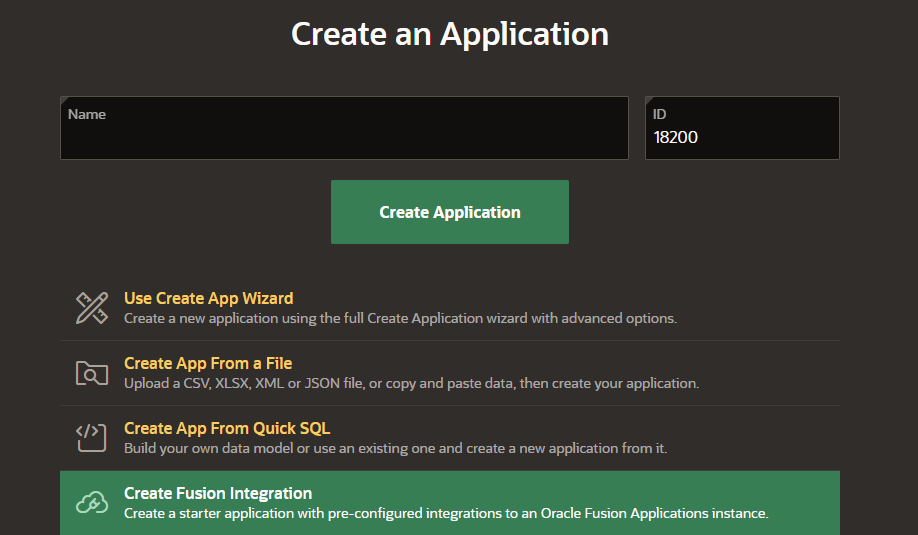Choose the Create App From a File title
This screenshot has height=535, width=918.
[208, 363]
